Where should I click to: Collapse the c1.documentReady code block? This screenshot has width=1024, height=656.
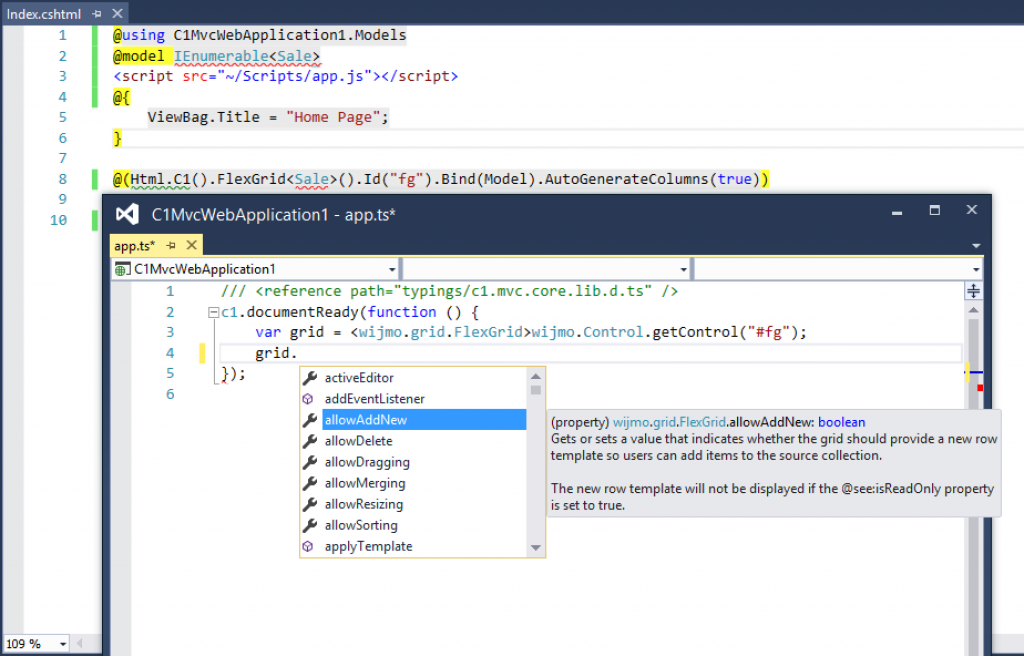click(x=213, y=312)
